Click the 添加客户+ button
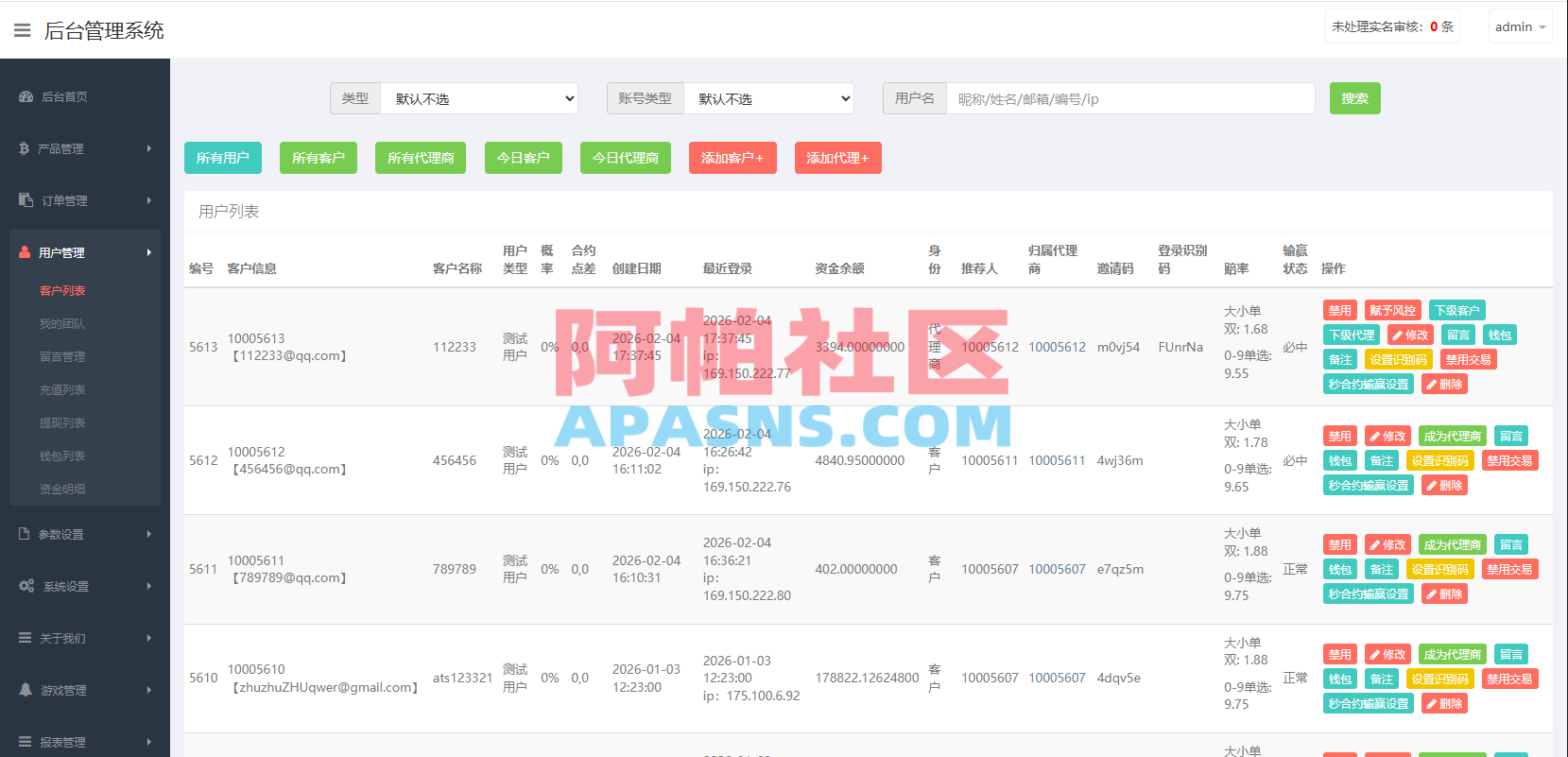 coord(732,158)
